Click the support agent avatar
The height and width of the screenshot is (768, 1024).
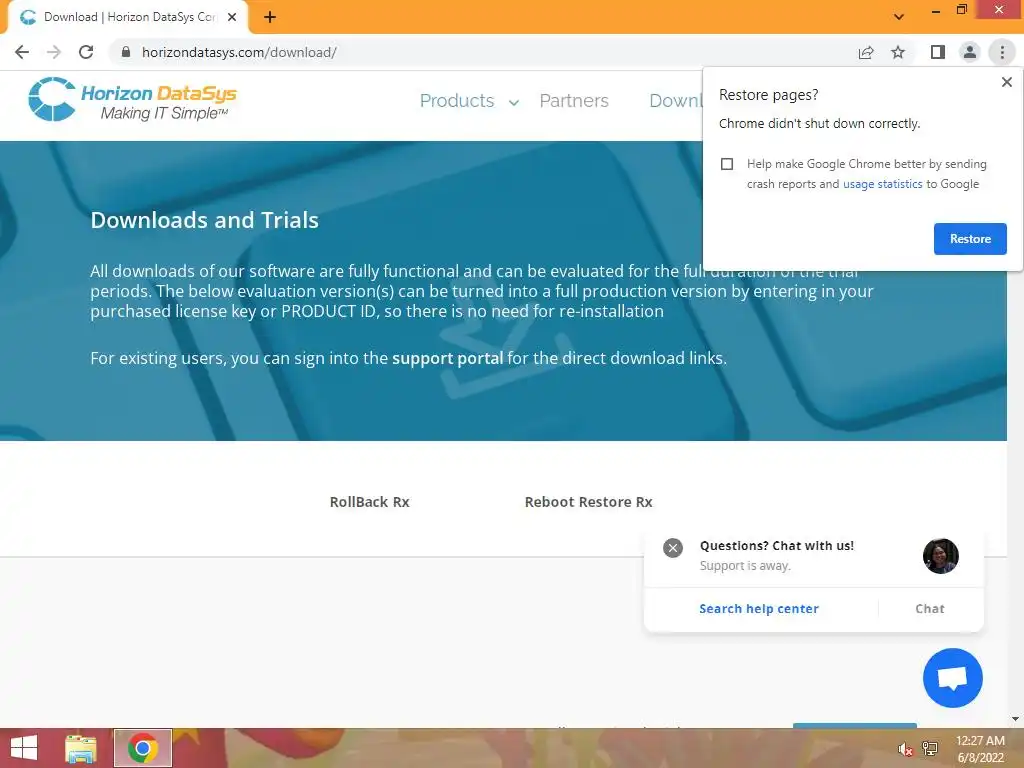[x=940, y=556]
